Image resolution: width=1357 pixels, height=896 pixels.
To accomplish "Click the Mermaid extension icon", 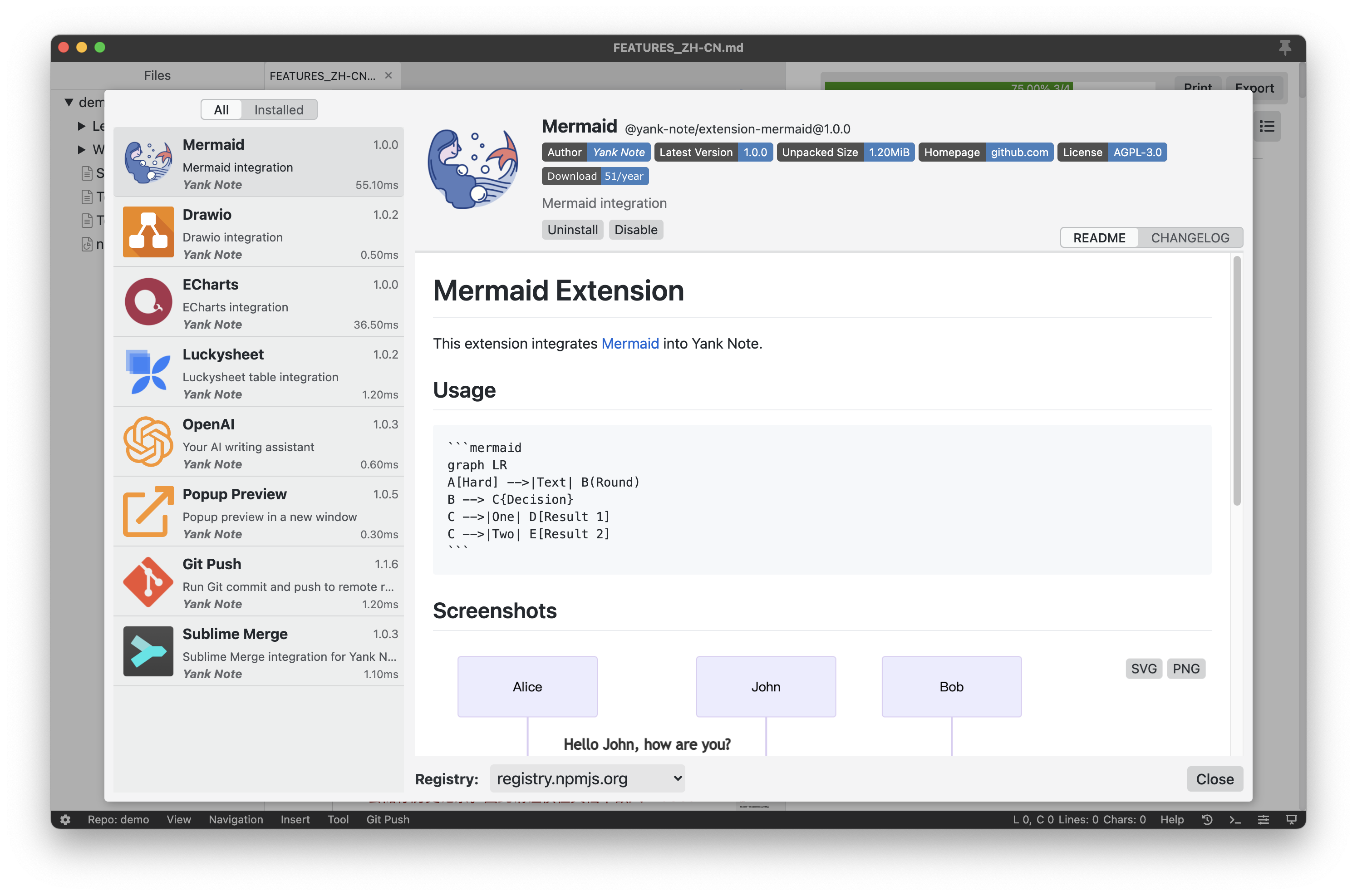I will (147, 162).
